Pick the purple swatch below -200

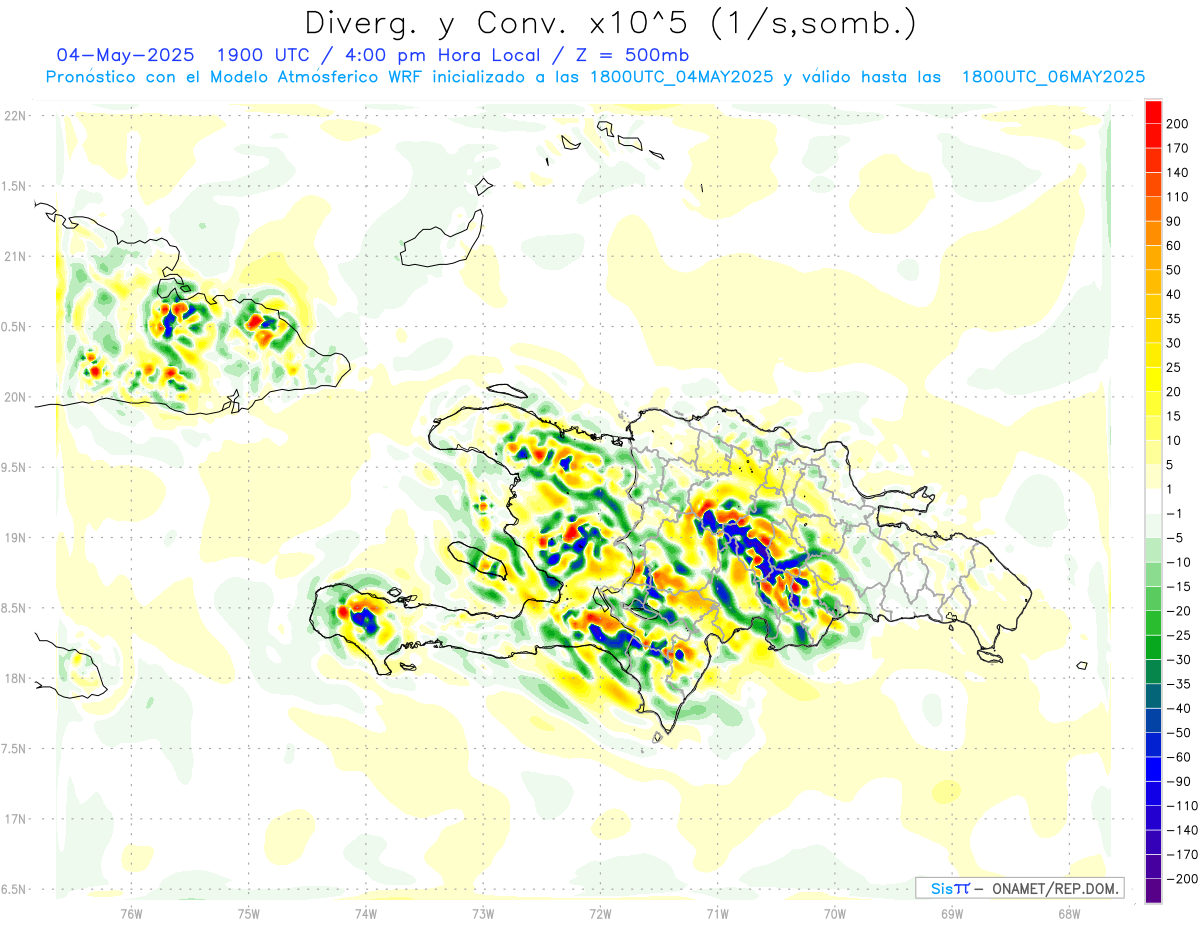(x=1153, y=891)
